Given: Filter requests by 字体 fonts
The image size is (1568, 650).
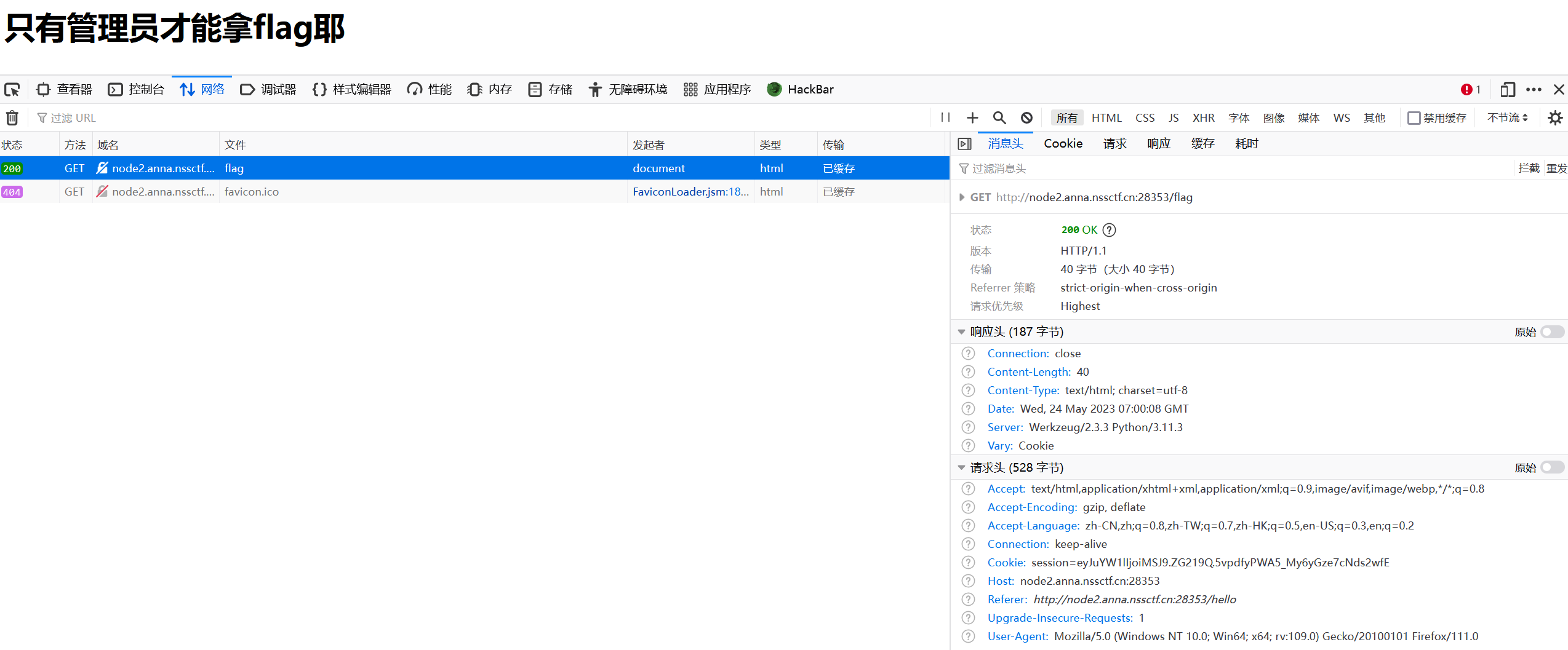Looking at the screenshot, I should tap(1239, 117).
